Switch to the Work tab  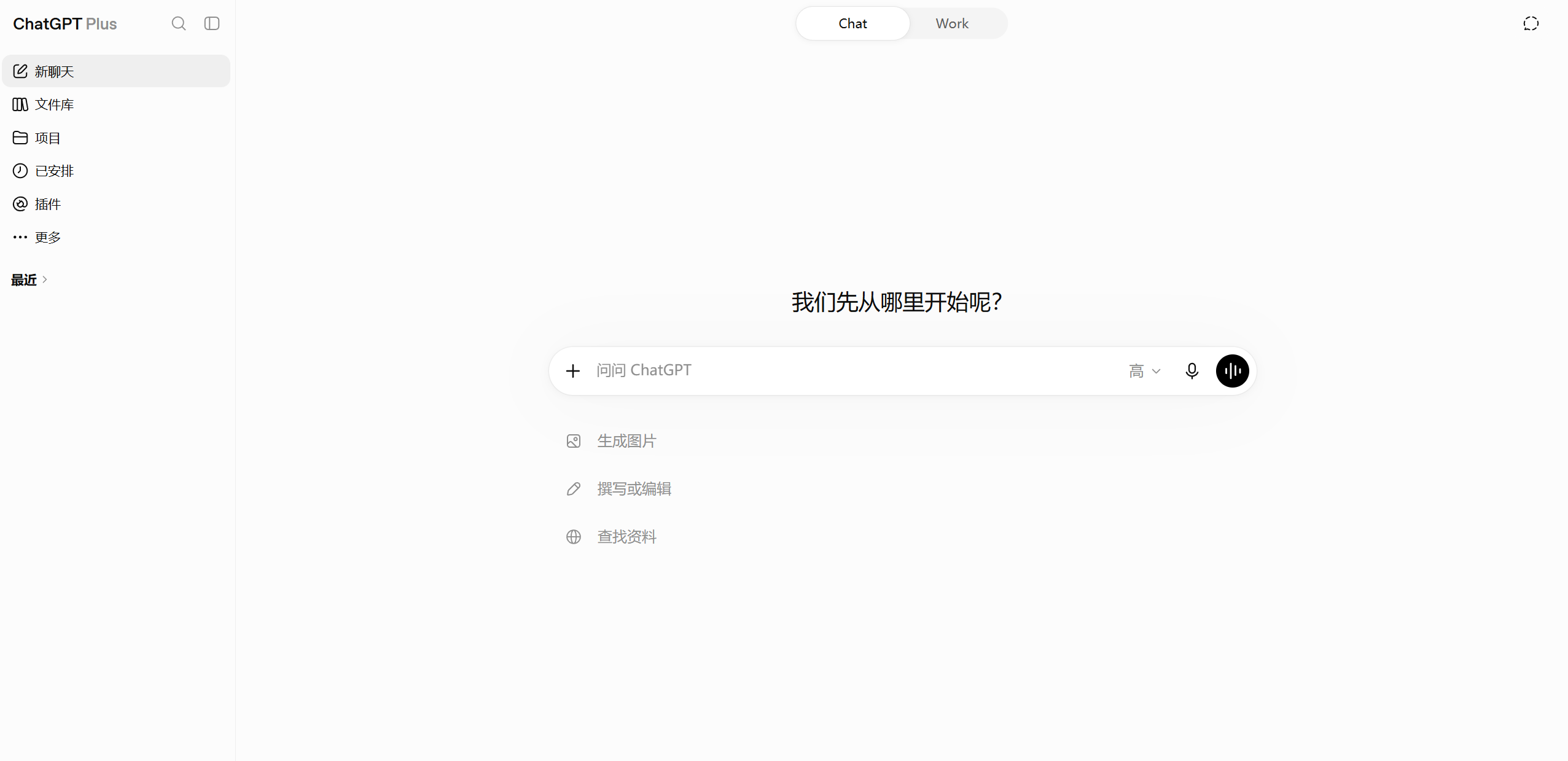952,23
